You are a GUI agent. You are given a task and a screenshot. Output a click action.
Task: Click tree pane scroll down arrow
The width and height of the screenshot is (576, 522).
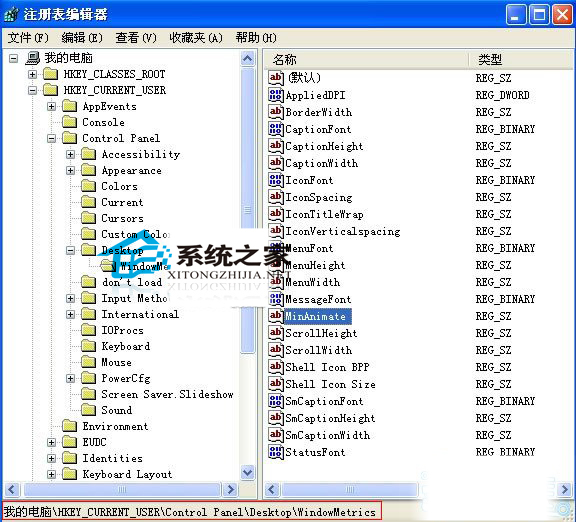point(248,472)
